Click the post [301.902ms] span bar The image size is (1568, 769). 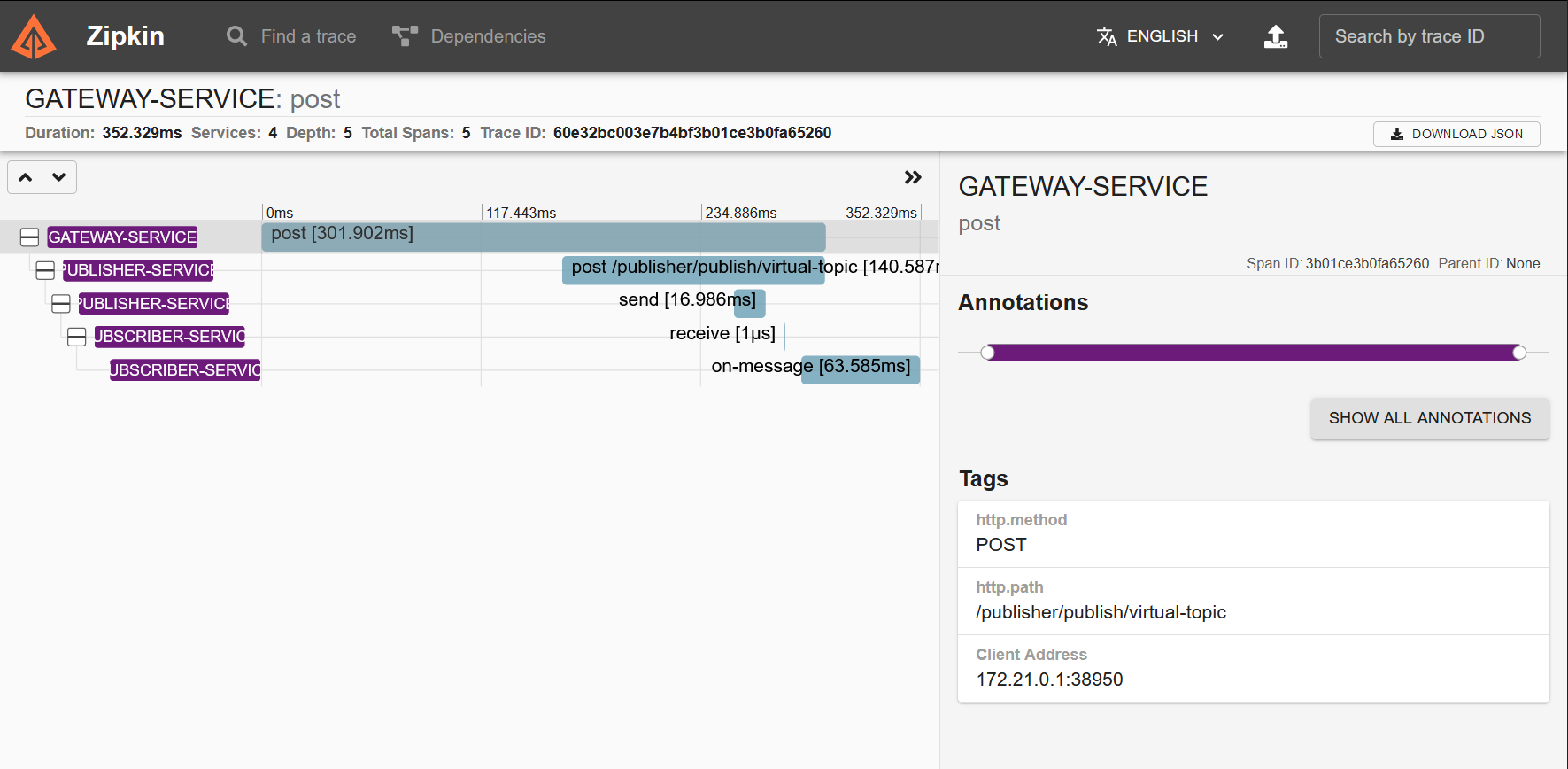coord(544,237)
